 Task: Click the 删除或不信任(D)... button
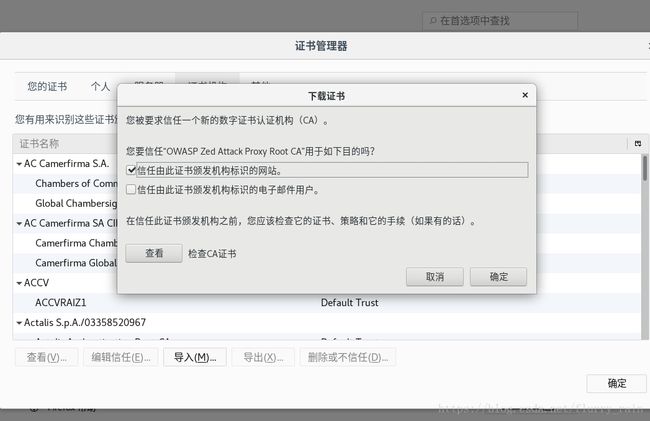tap(348, 357)
